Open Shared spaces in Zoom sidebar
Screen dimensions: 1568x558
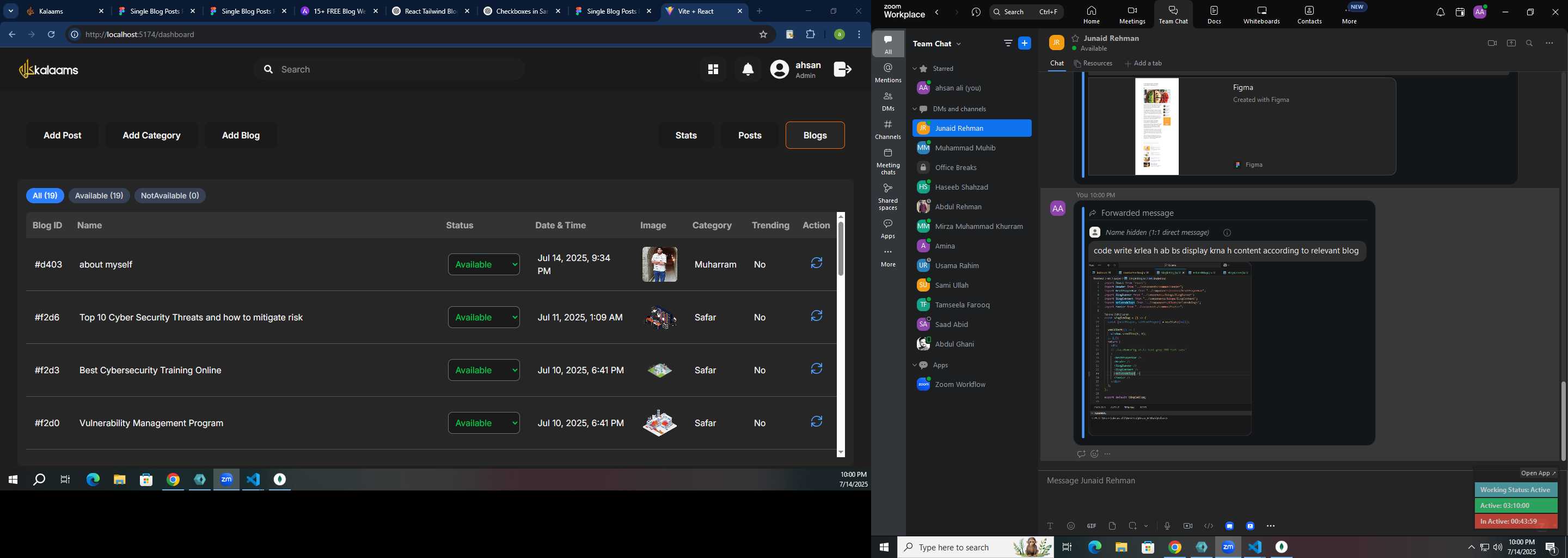point(888,197)
